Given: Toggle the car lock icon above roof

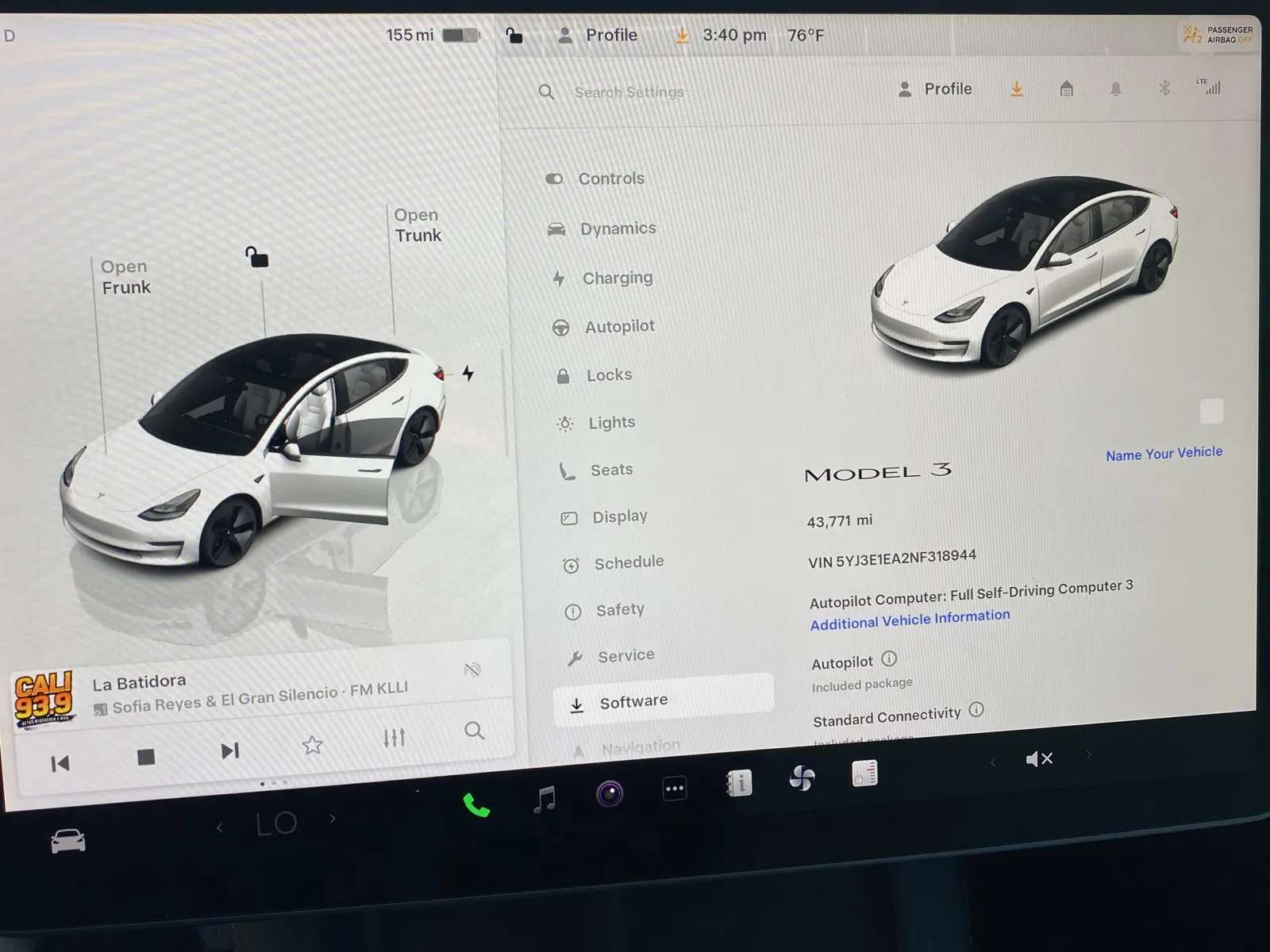Looking at the screenshot, I should tap(256, 257).
